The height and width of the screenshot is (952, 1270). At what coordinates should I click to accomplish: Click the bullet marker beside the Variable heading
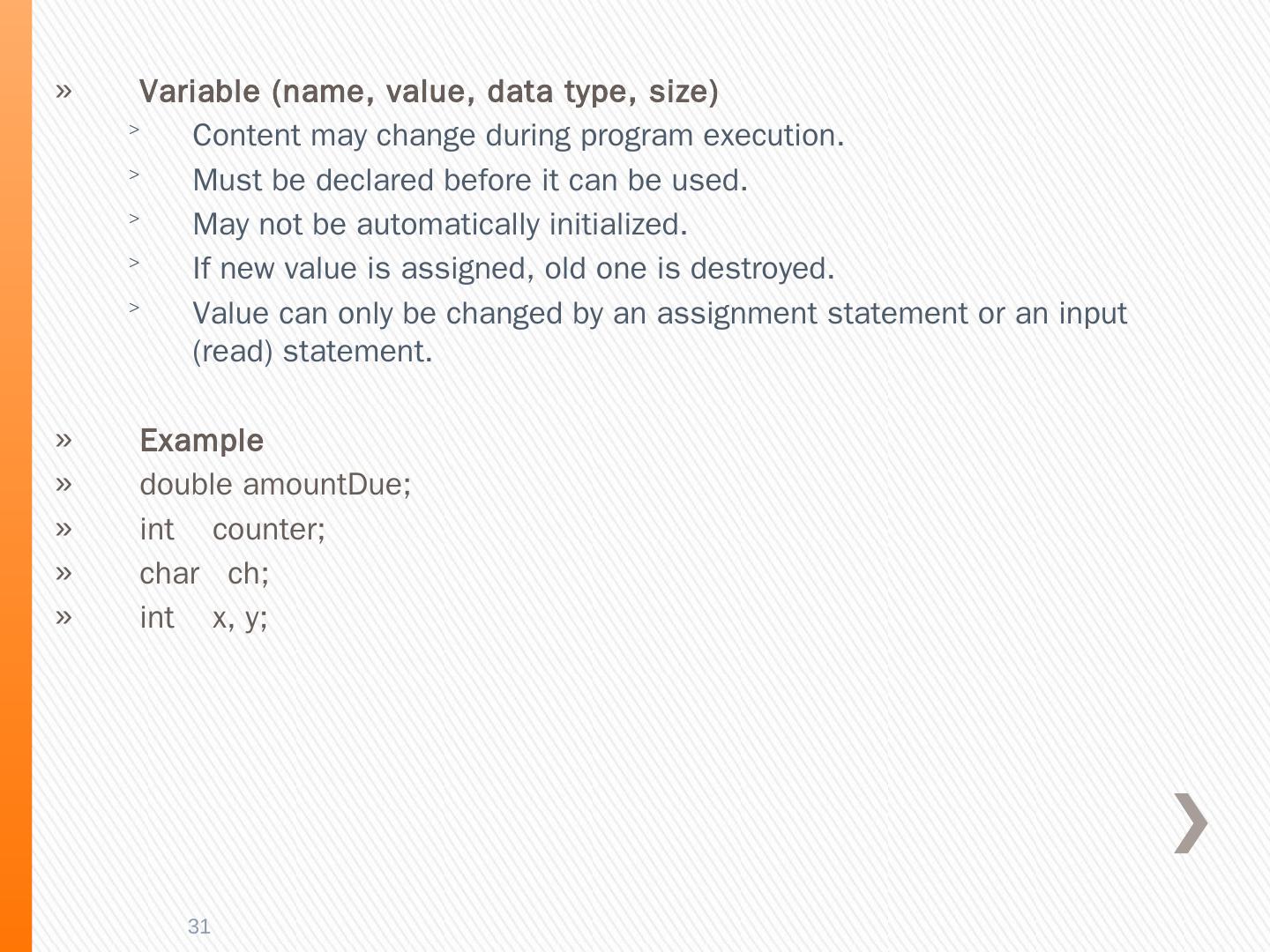click(x=63, y=90)
